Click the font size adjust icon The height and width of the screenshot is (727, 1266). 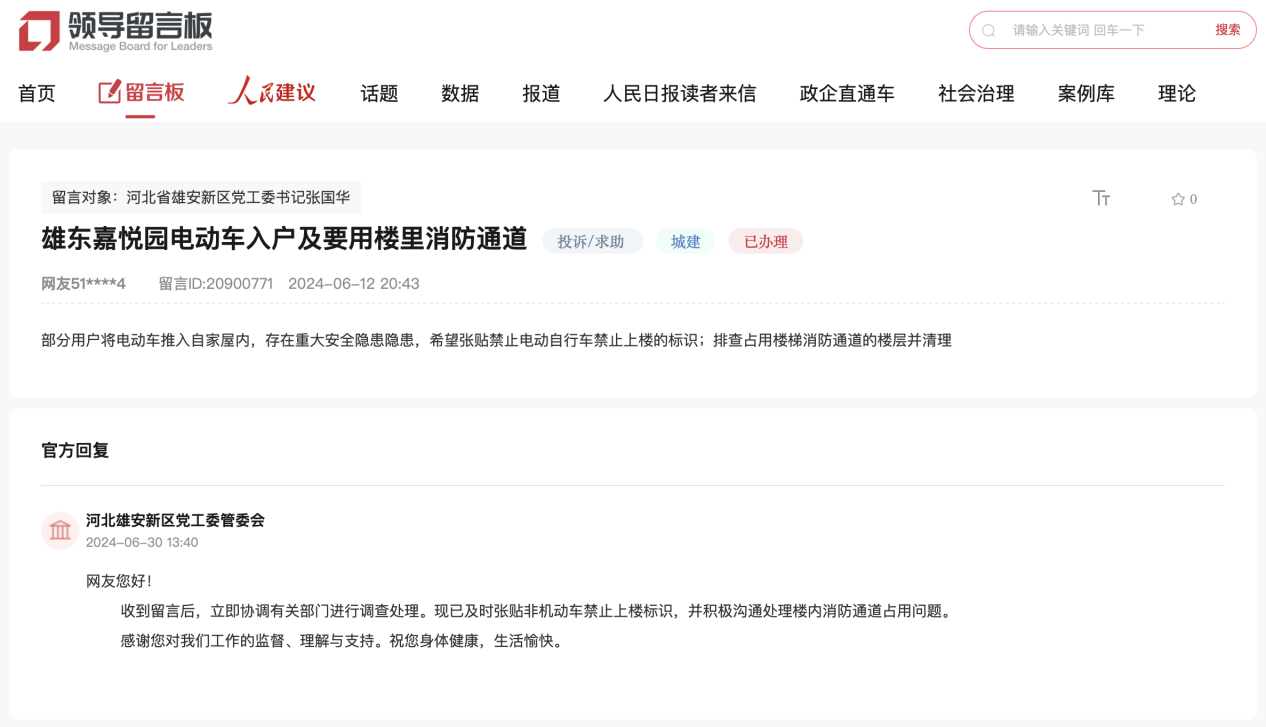point(1101,198)
